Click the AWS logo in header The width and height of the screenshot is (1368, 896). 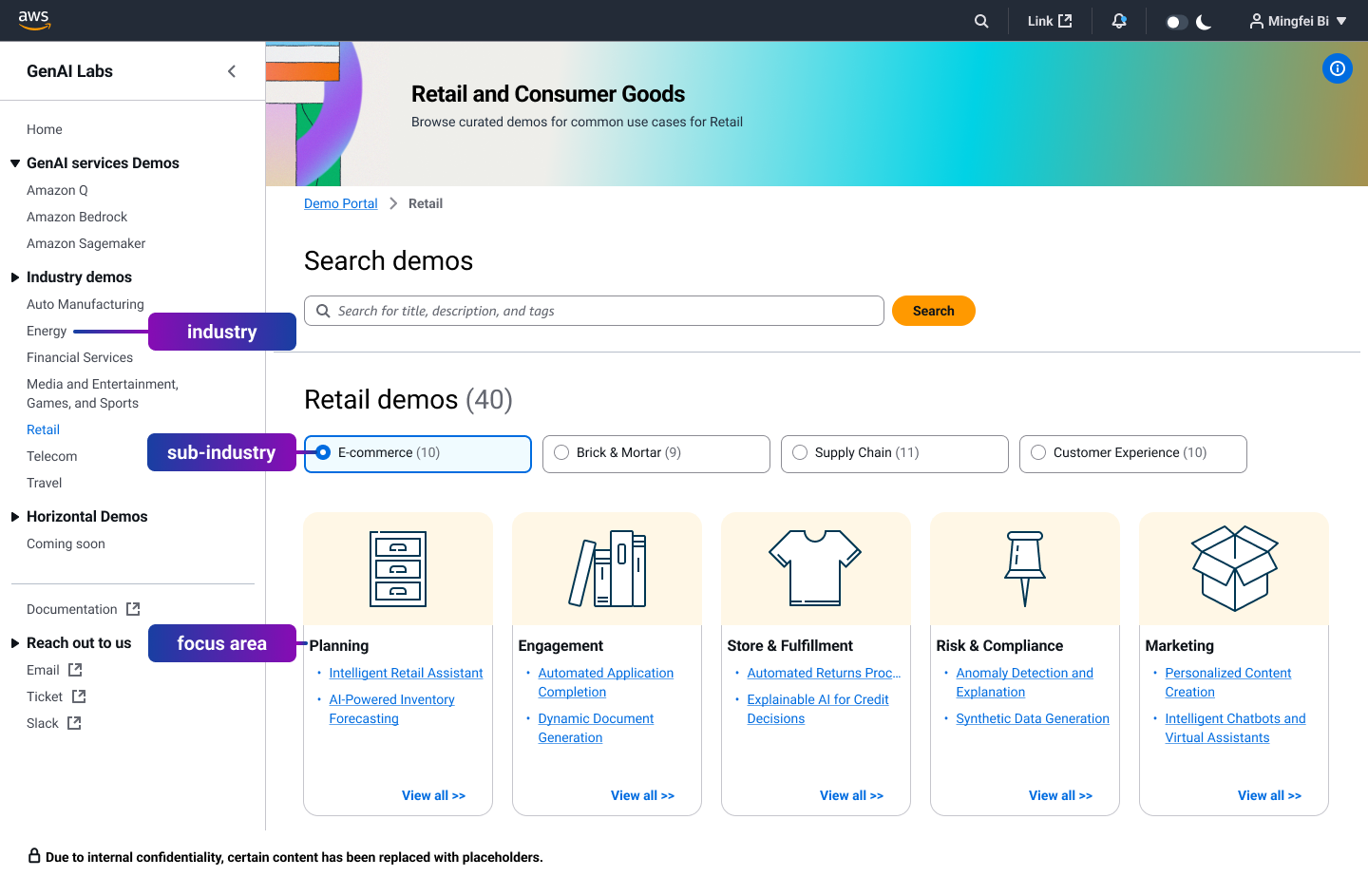click(x=34, y=20)
